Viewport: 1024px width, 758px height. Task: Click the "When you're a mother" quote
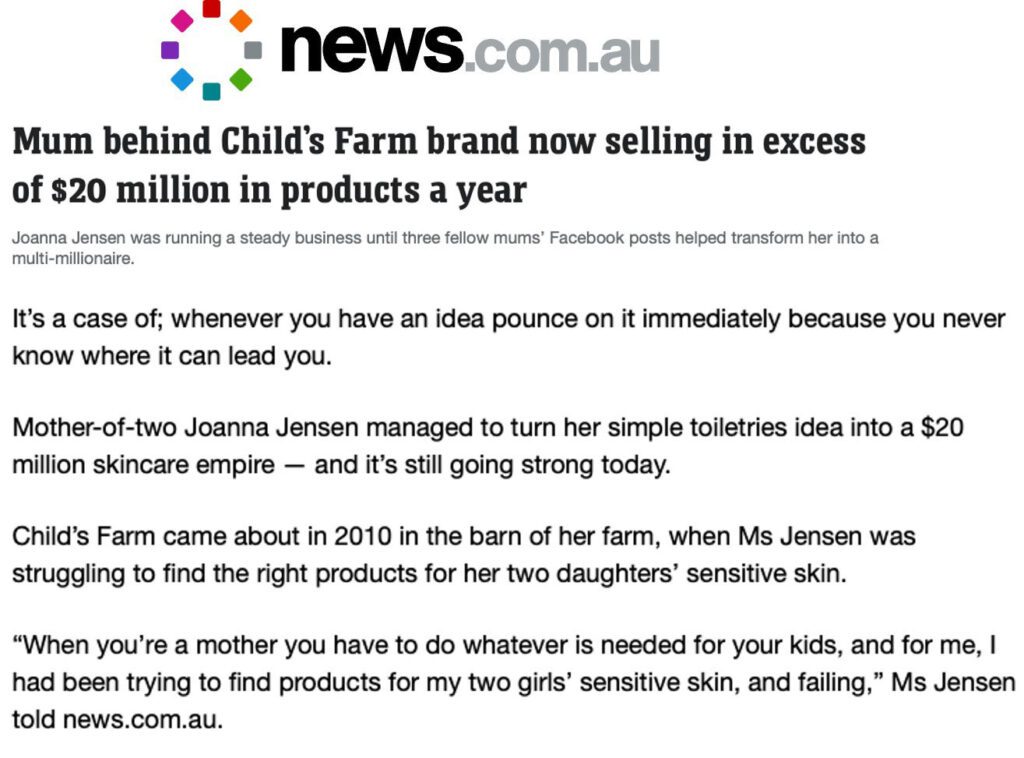(514, 682)
